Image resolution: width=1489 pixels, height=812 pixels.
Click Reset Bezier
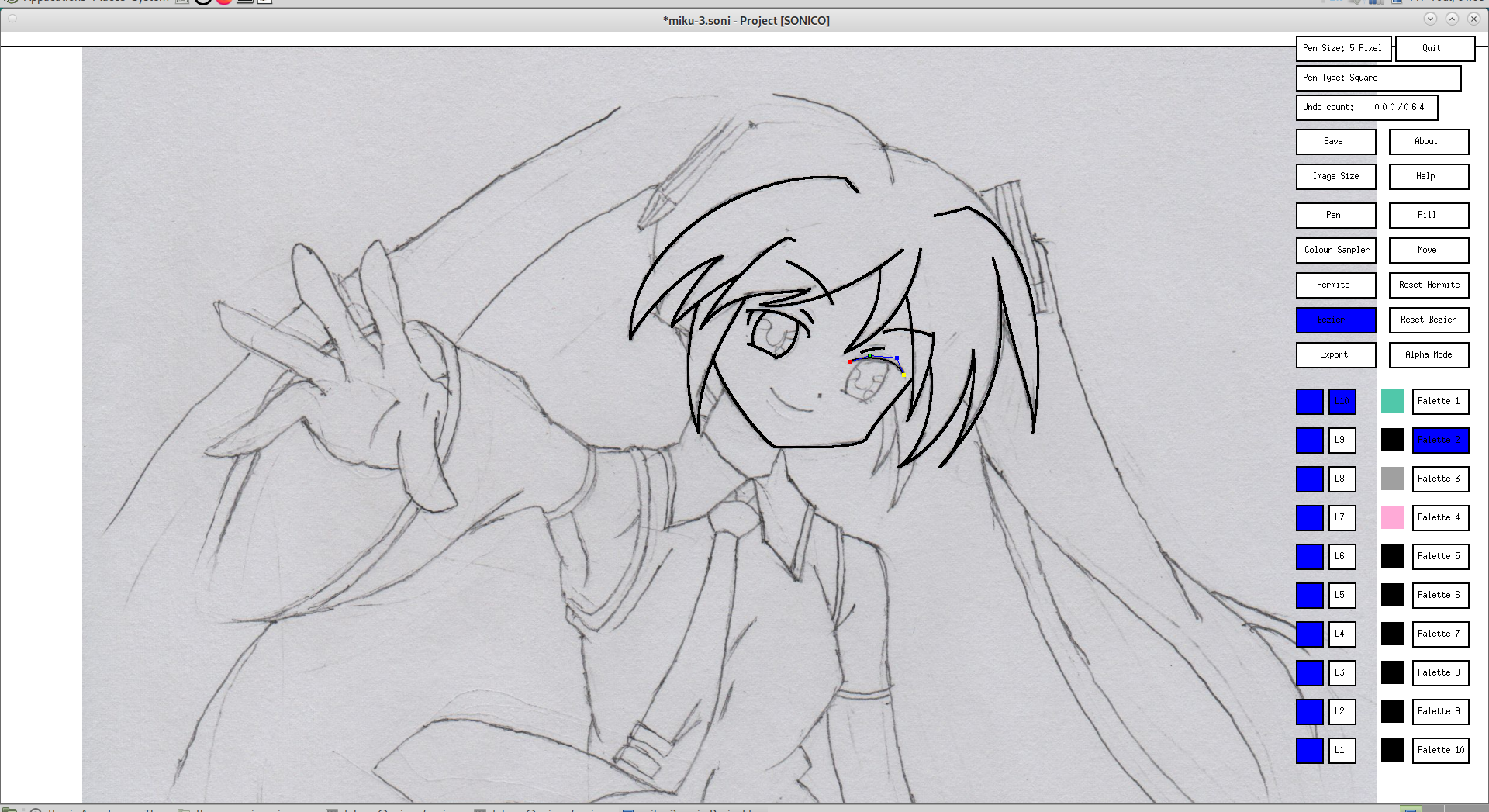click(1429, 320)
